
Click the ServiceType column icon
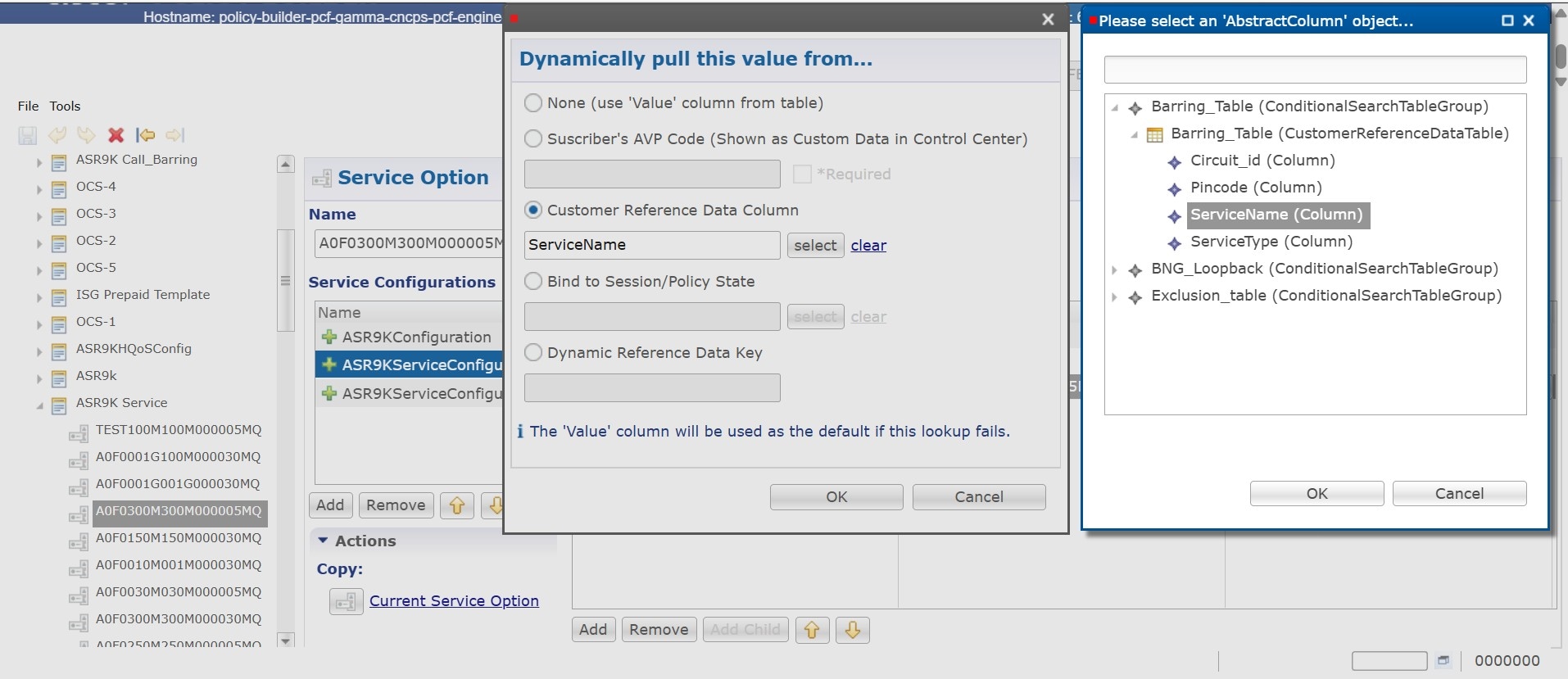click(x=1174, y=242)
